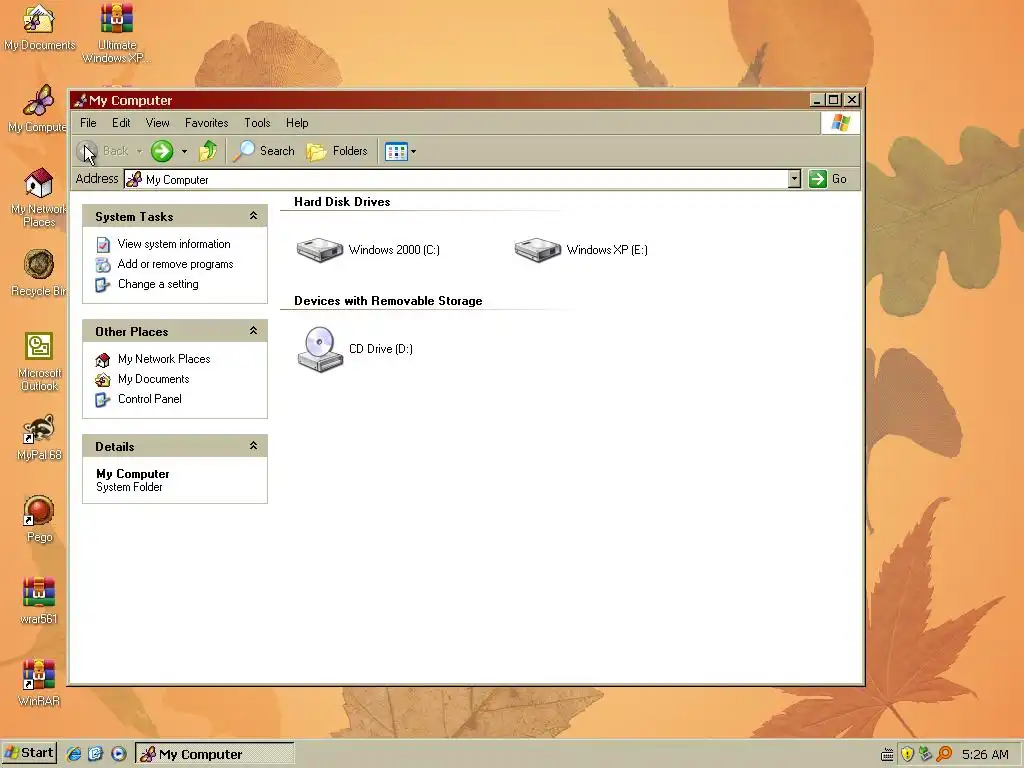
Task: Open Views dropdown arrow in toolbar
Action: 413,152
